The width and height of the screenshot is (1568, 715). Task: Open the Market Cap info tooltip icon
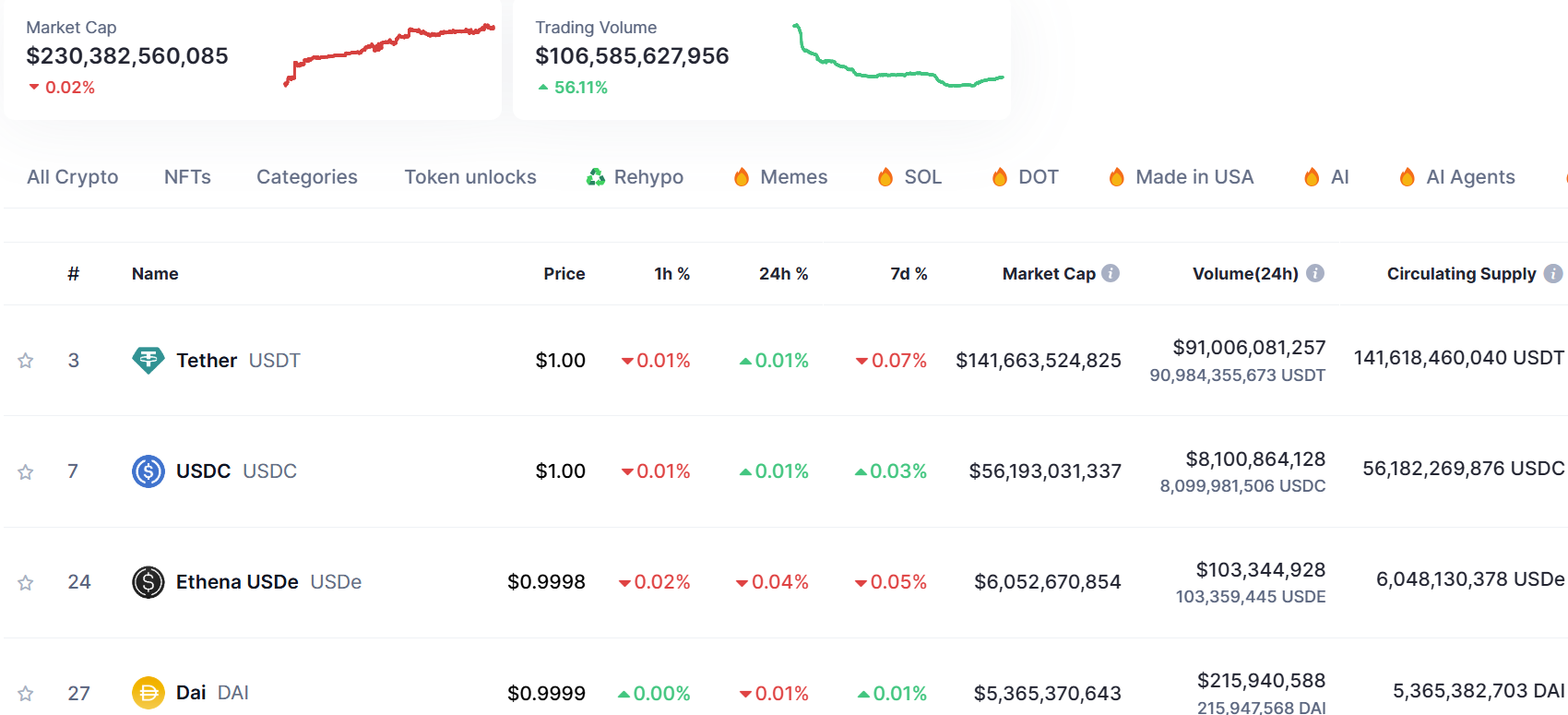point(1112,273)
